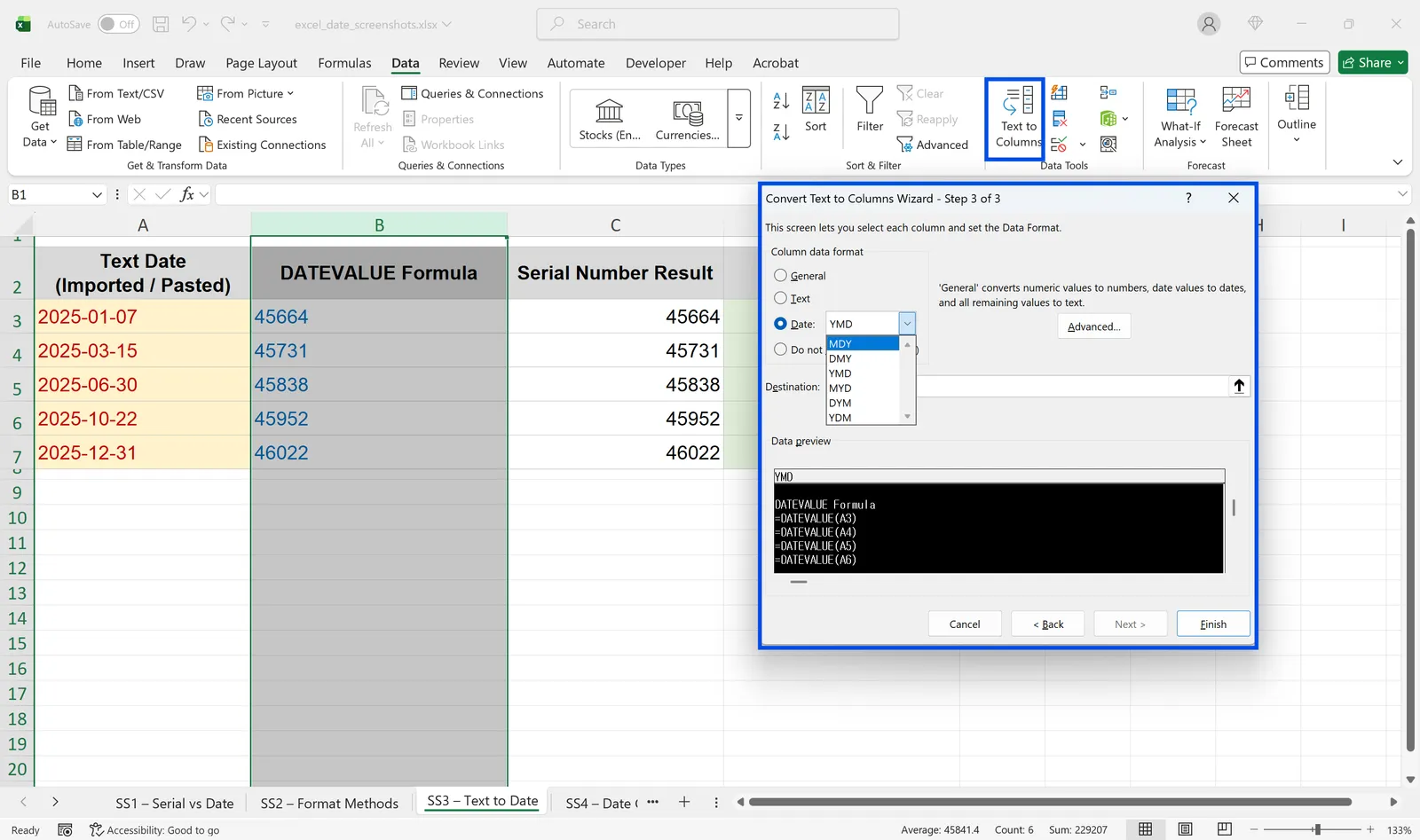Collapse the ribbon with chevron

(x=1398, y=162)
